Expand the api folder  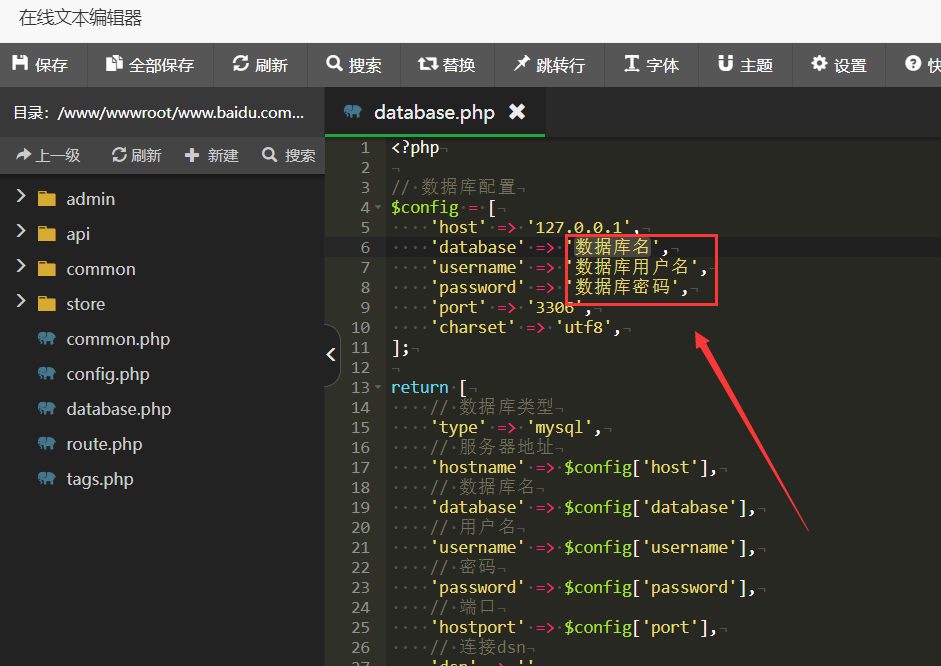pyautogui.click(x=21, y=233)
